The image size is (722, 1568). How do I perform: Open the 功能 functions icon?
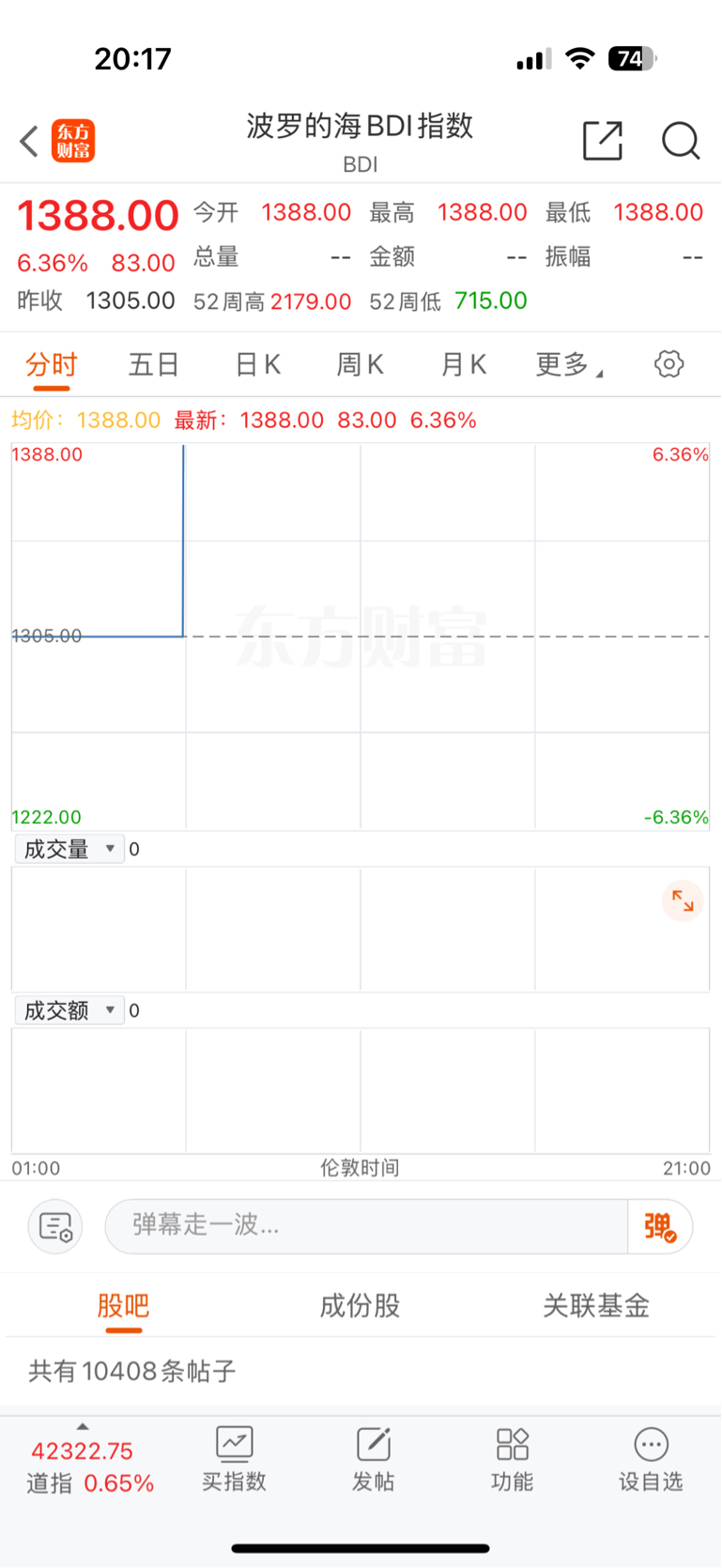[512, 1459]
